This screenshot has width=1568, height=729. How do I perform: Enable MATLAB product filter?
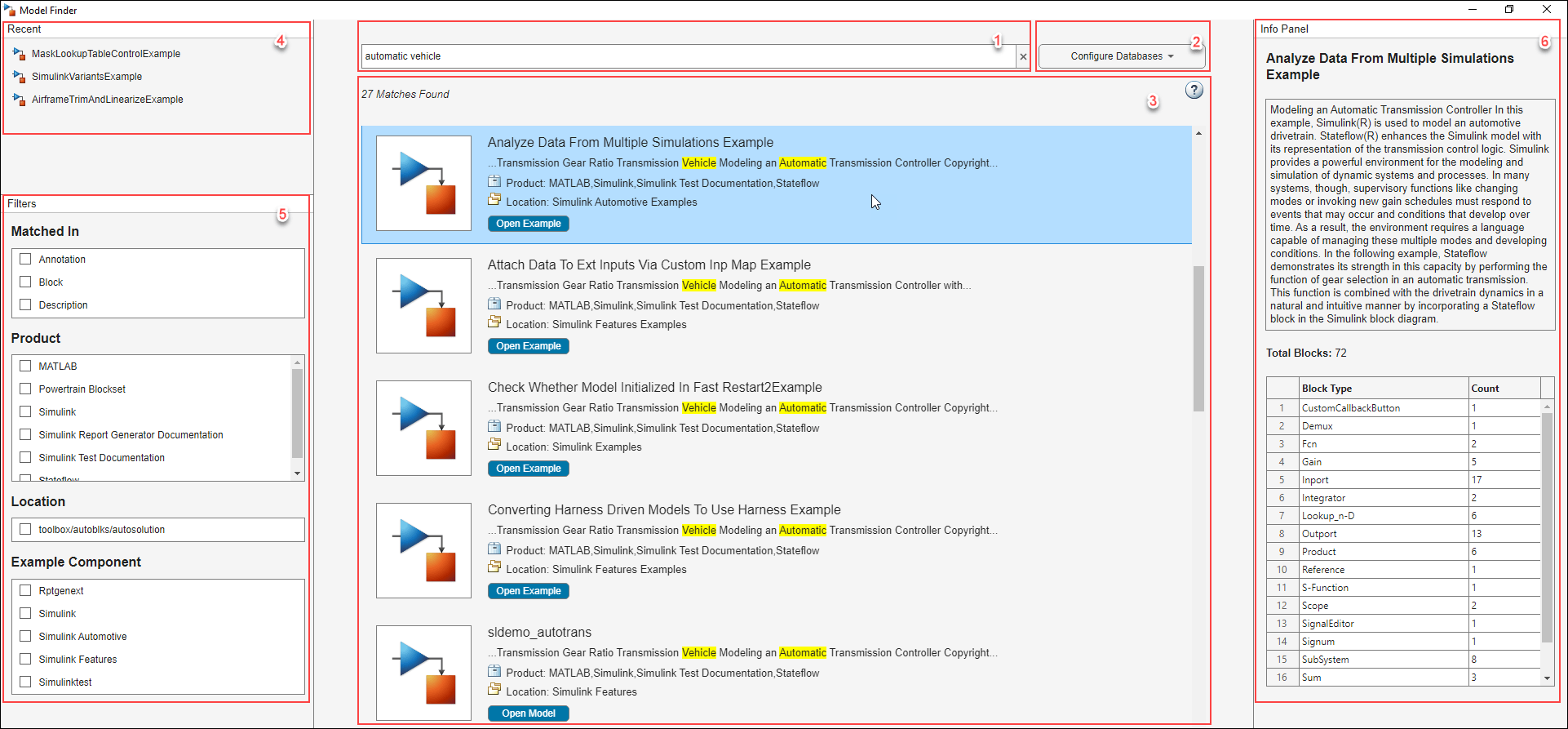tap(25, 366)
